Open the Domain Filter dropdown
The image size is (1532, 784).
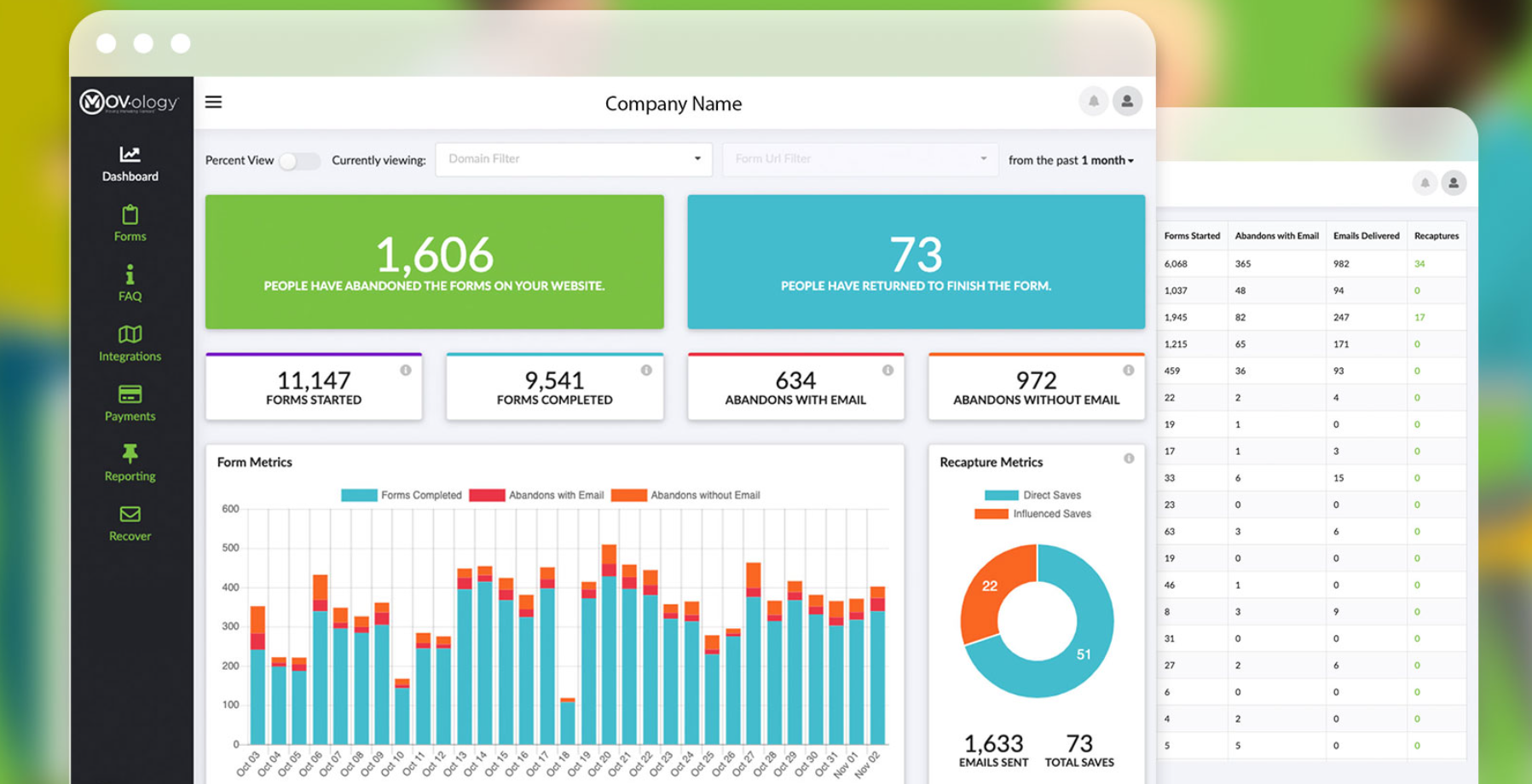point(574,159)
